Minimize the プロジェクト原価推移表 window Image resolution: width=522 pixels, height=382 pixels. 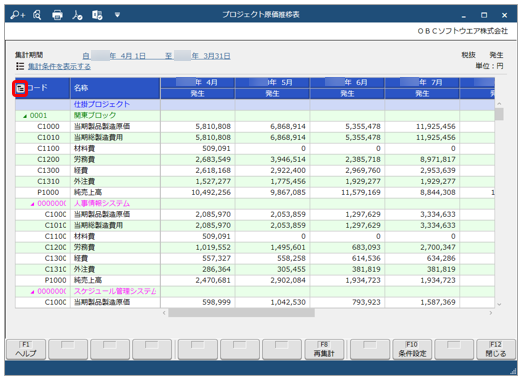463,16
